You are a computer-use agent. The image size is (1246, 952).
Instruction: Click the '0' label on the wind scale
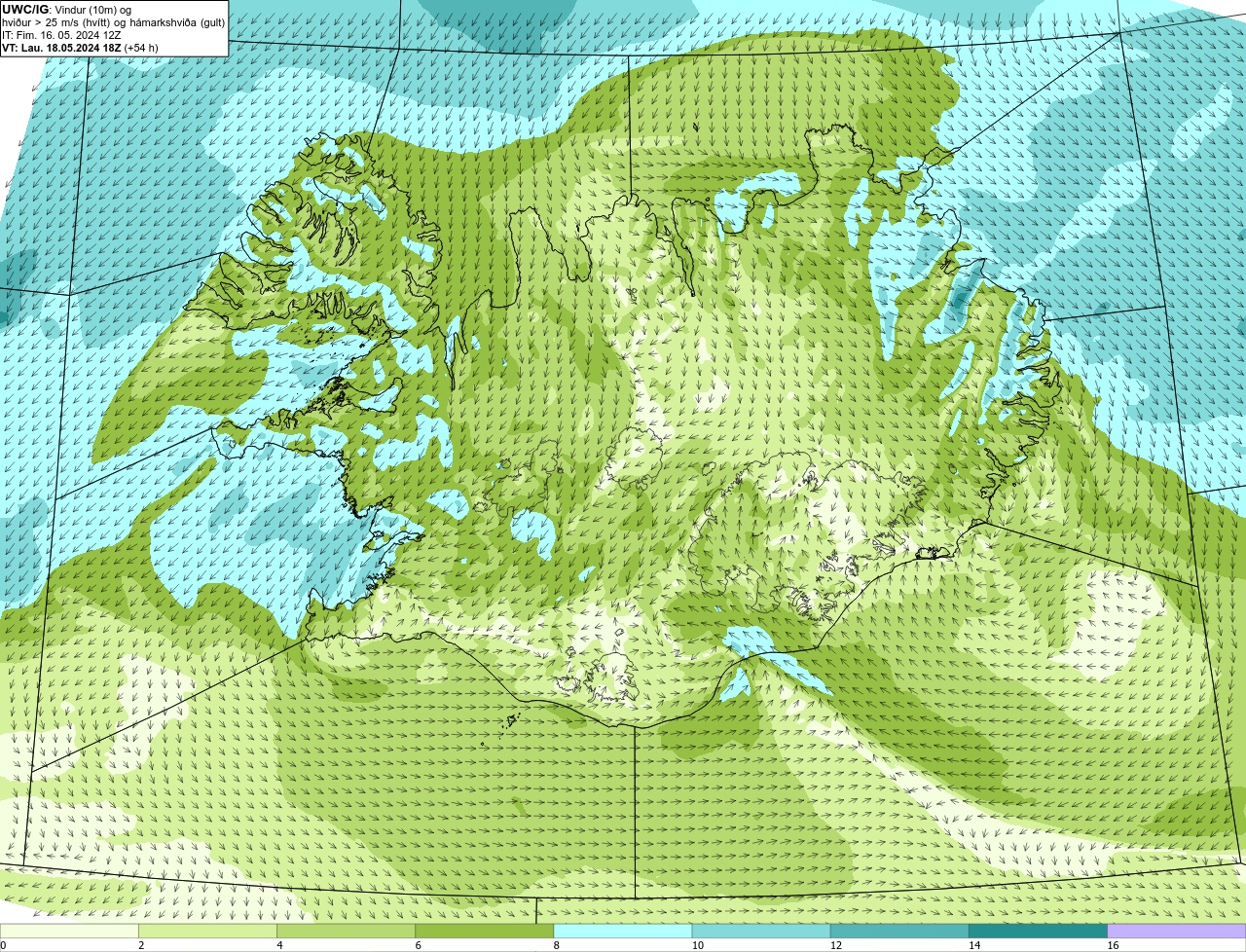(x=3, y=945)
